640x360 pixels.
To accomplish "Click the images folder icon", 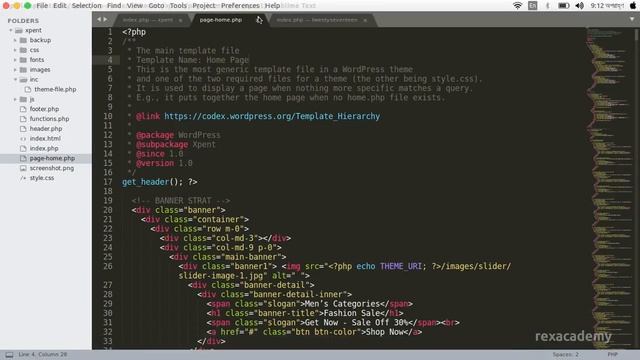I will tap(23, 70).
